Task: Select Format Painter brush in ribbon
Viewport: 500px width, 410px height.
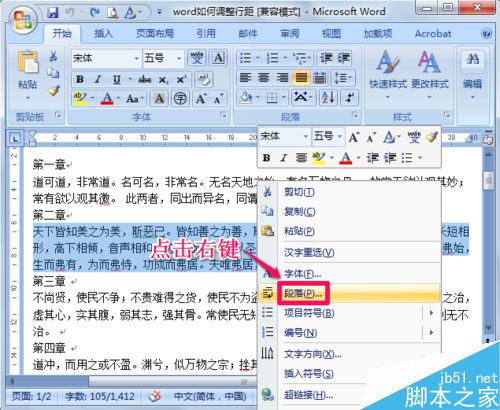Action: click(54, 90)
